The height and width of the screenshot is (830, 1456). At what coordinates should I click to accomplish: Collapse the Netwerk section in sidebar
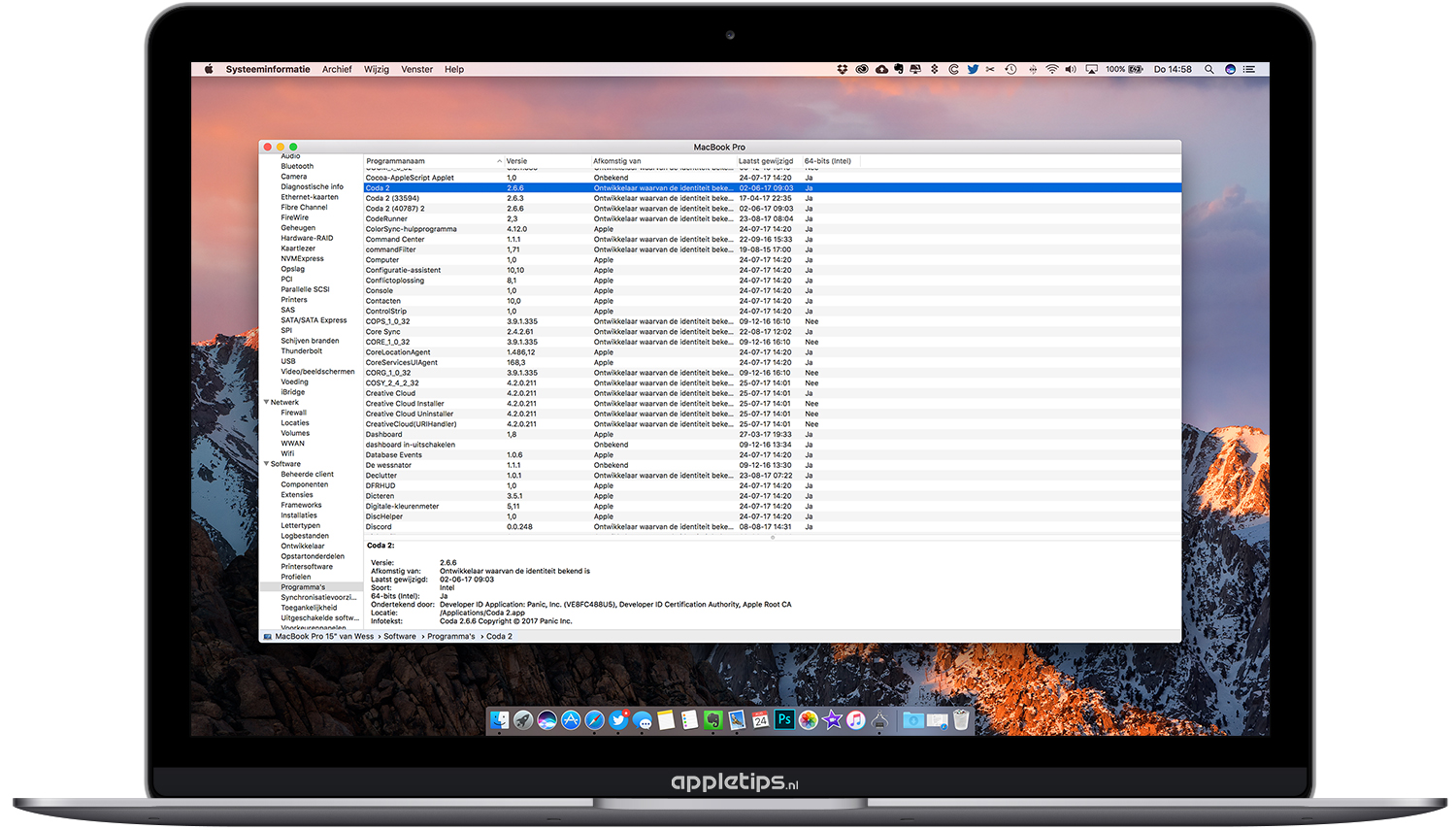266,402
